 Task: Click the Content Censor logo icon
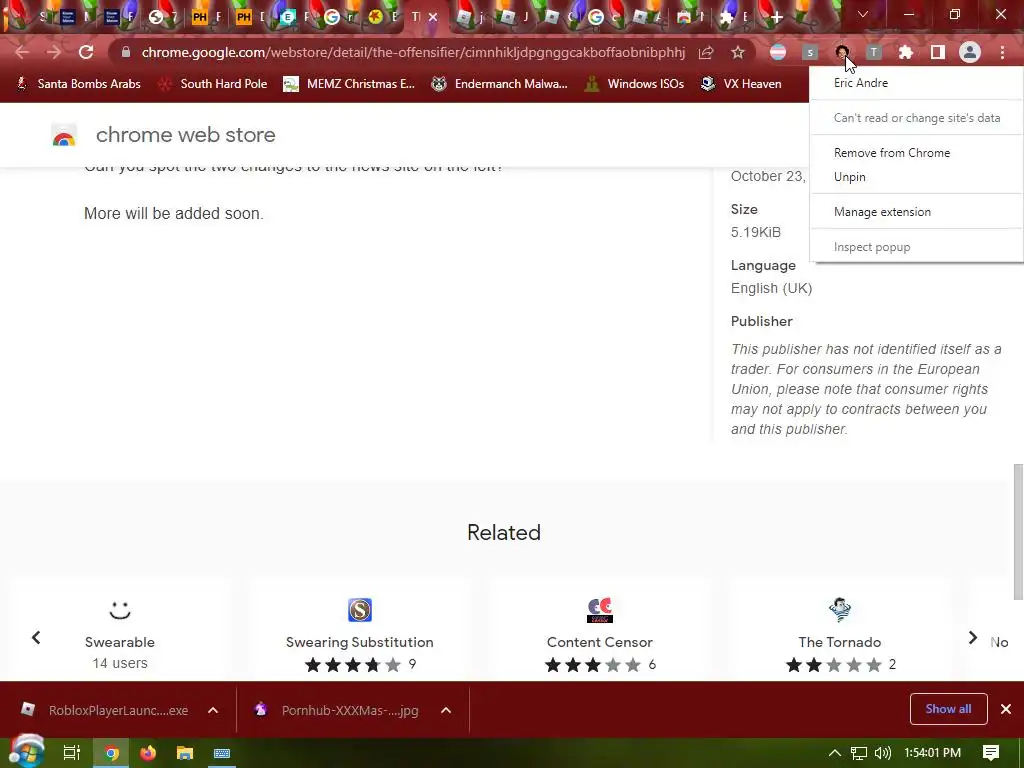[600, 610]
